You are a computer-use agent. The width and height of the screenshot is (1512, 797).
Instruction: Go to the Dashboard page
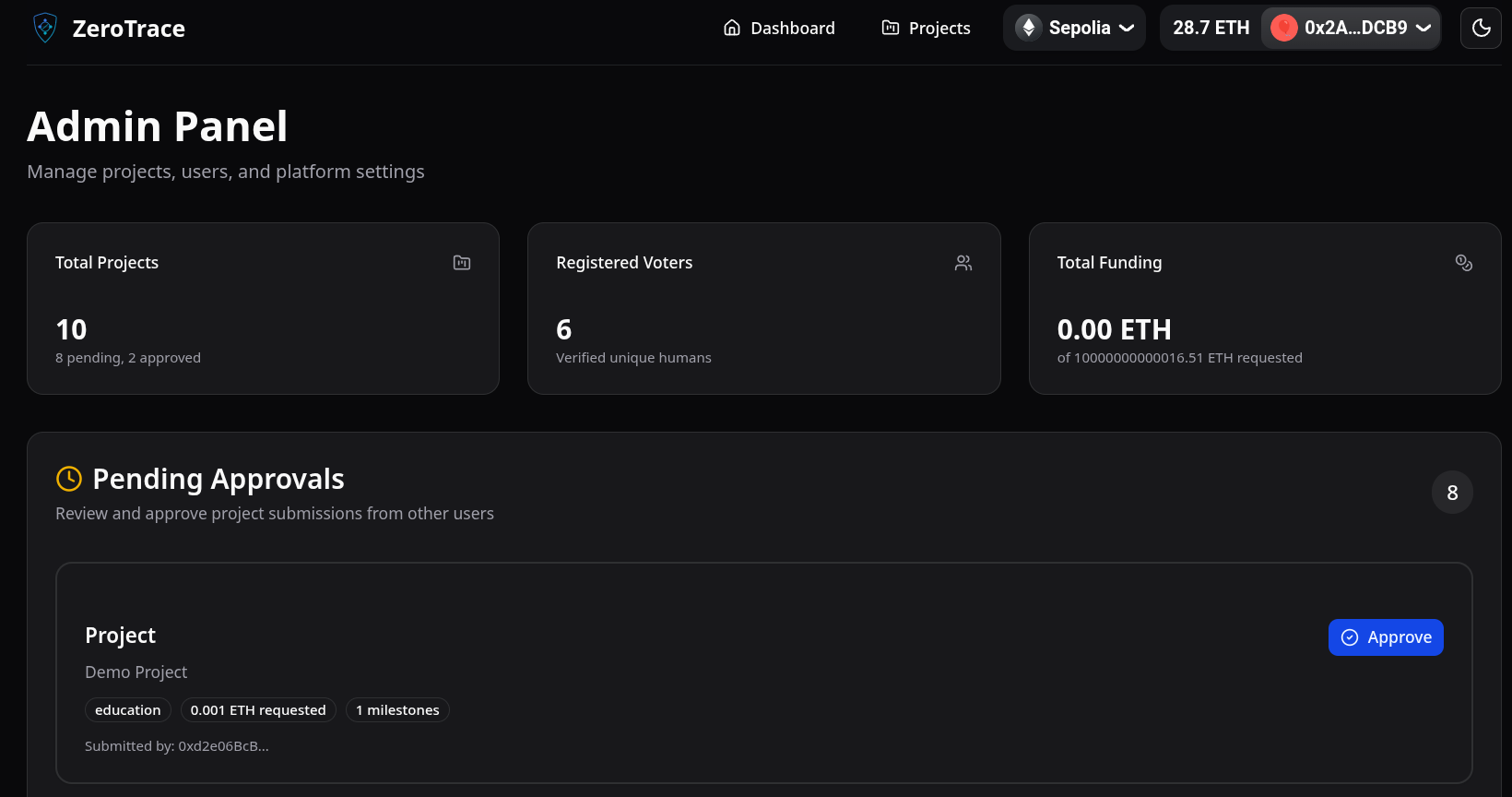pos(779,28)
